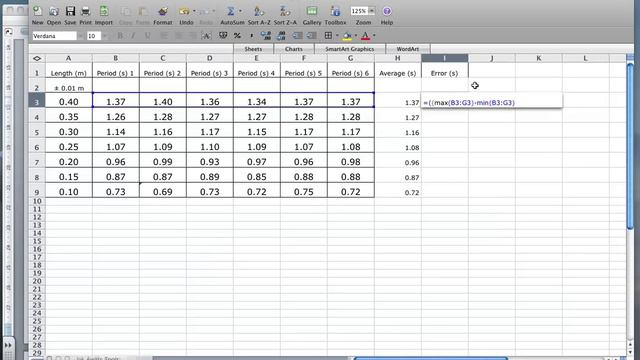Select row 9 header

tap(37, 191)
